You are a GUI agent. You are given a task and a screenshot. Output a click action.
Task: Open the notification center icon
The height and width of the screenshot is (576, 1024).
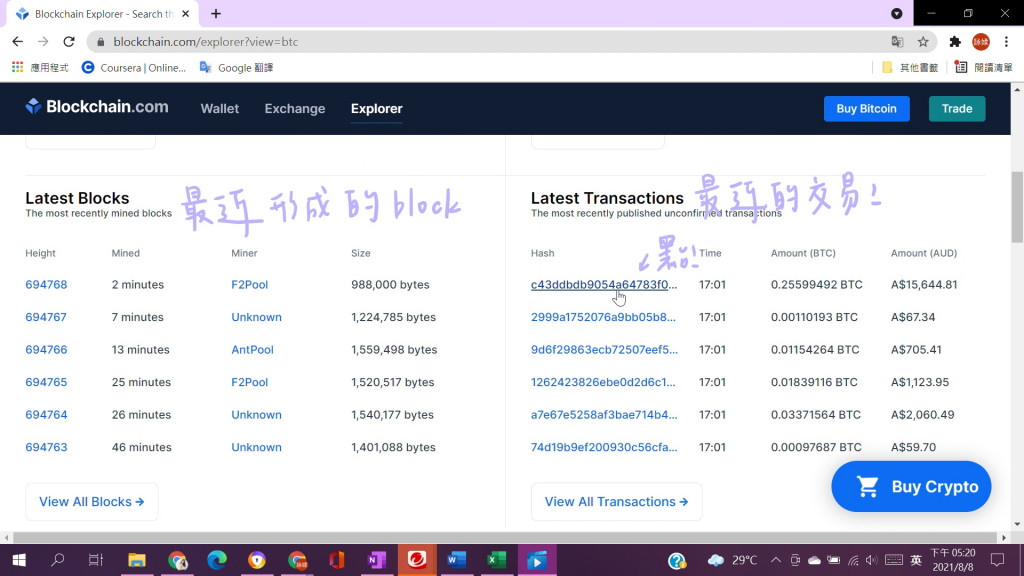click(x=997, y=560)
